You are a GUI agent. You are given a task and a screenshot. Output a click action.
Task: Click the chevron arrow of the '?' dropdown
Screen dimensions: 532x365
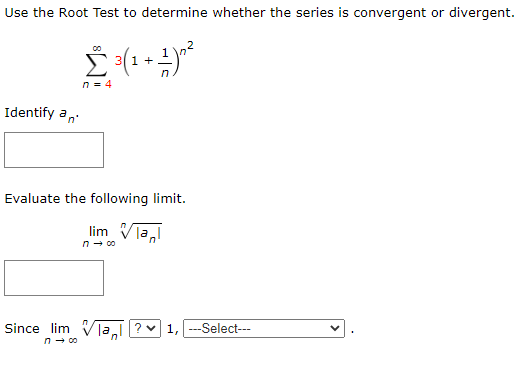point(152,328)
